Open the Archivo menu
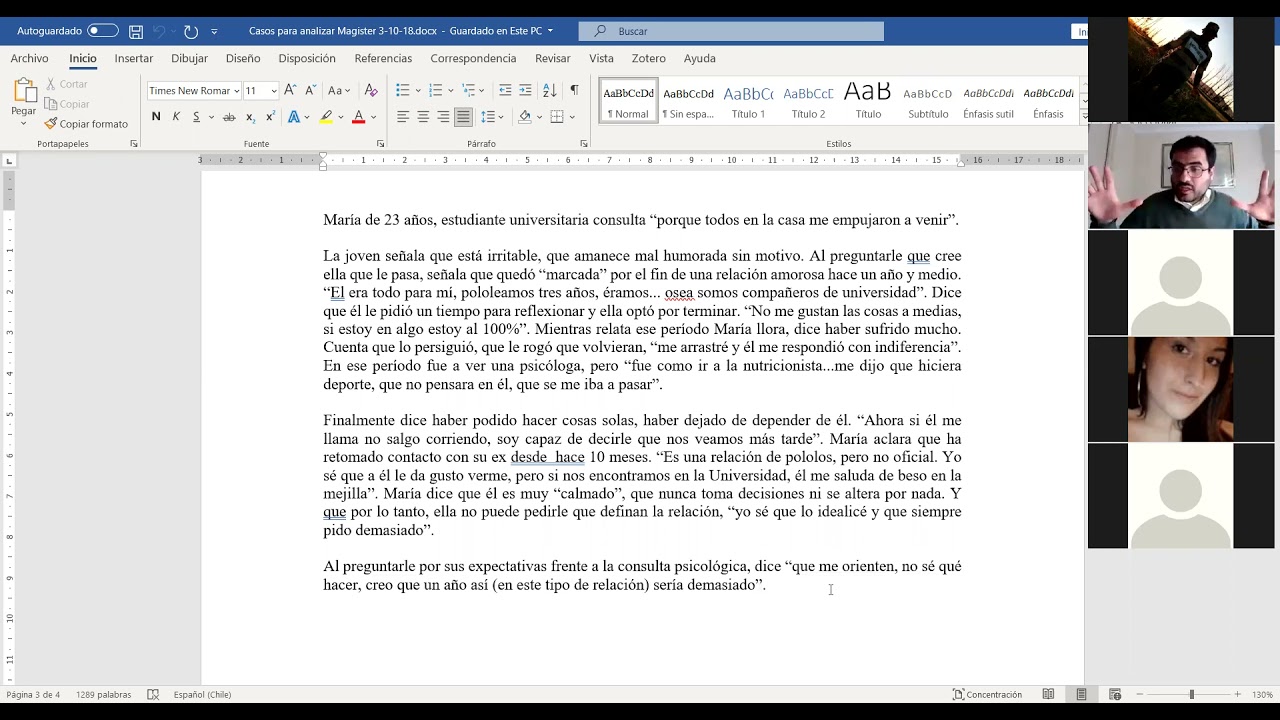 pos(29,58)
